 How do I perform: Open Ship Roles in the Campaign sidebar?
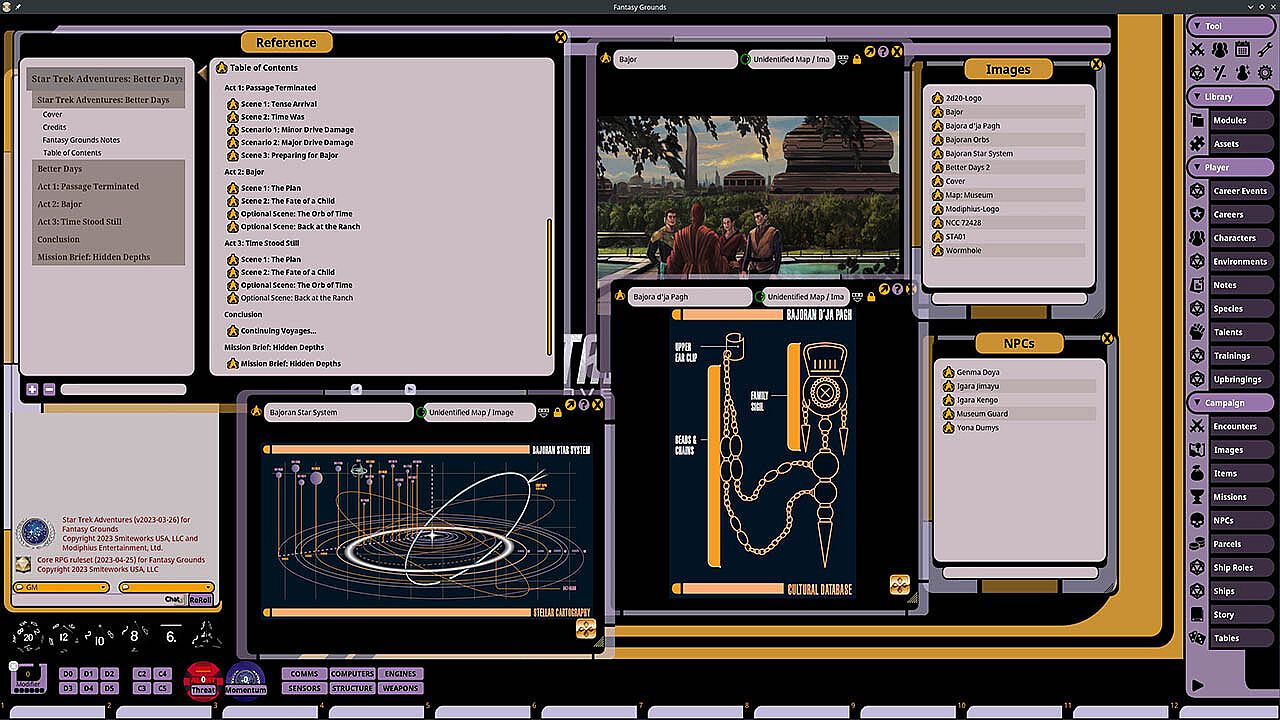(1229, 568)
